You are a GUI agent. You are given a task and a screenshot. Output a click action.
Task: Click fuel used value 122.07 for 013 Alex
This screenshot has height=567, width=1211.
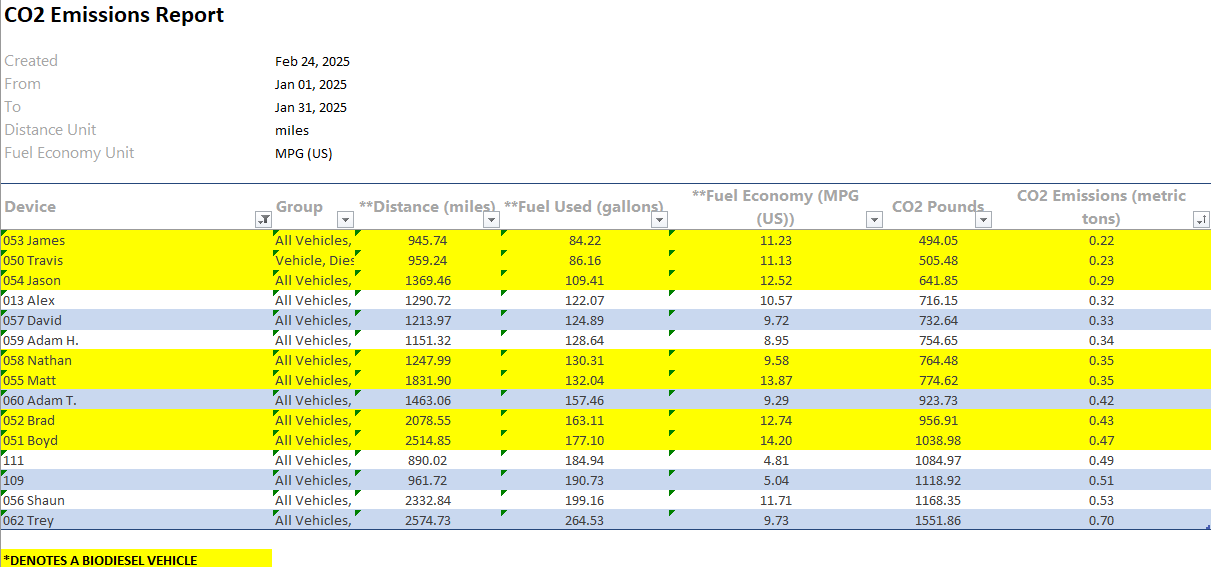tap(585, 300)
